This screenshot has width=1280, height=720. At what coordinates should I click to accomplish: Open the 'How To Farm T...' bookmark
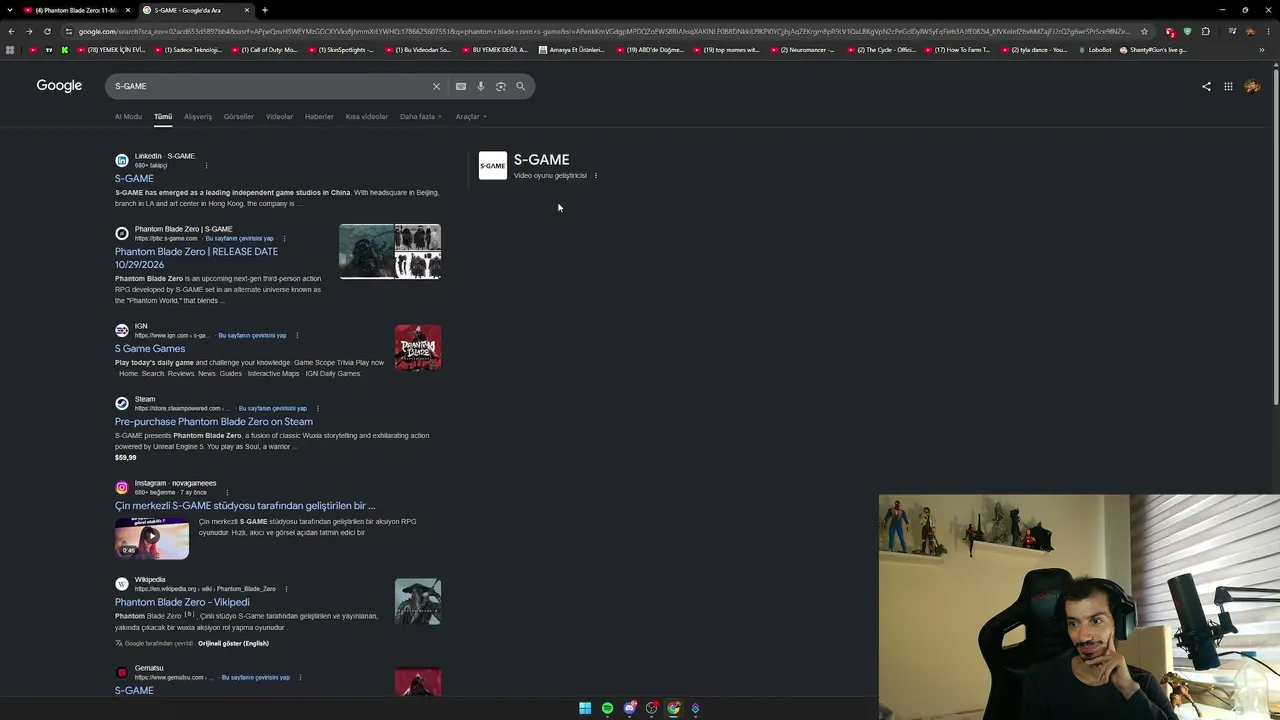tap(957, 49)
